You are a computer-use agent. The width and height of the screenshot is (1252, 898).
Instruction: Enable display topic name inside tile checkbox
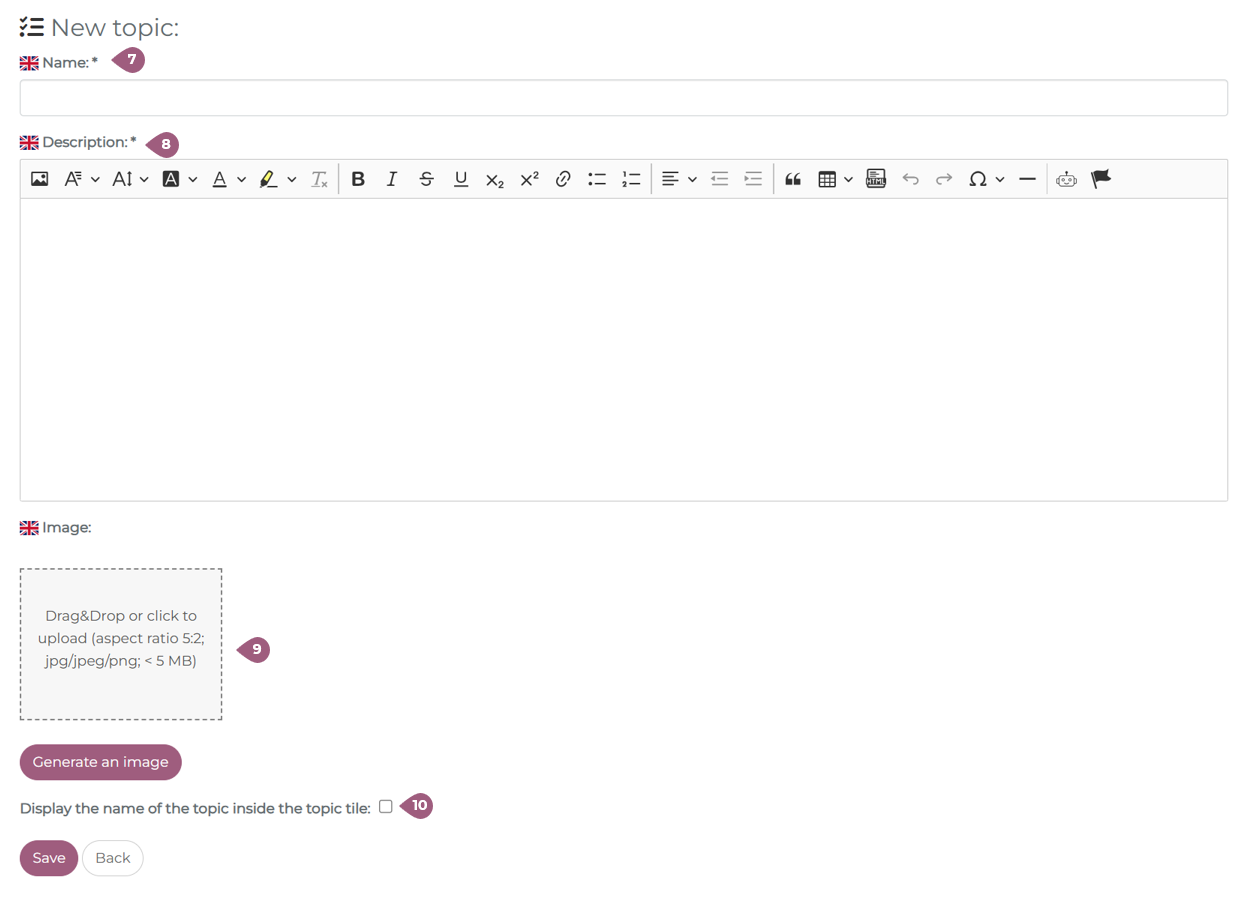tap(386, 807)
